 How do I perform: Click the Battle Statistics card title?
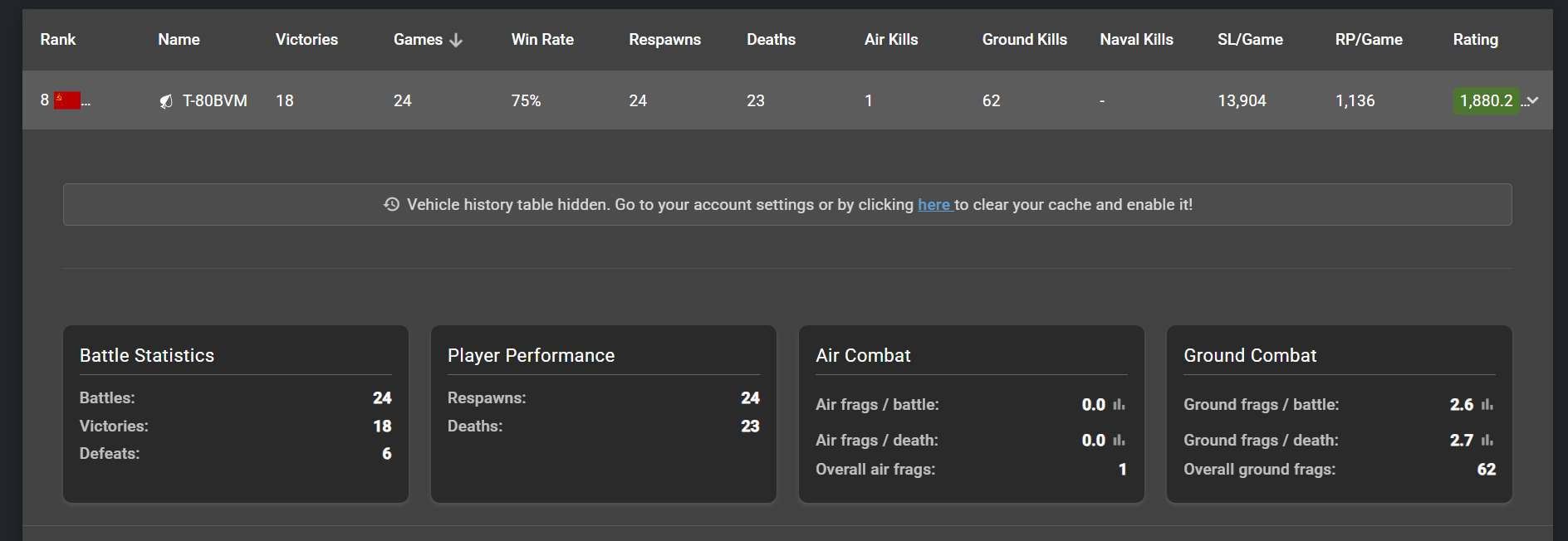coord(147,355)
